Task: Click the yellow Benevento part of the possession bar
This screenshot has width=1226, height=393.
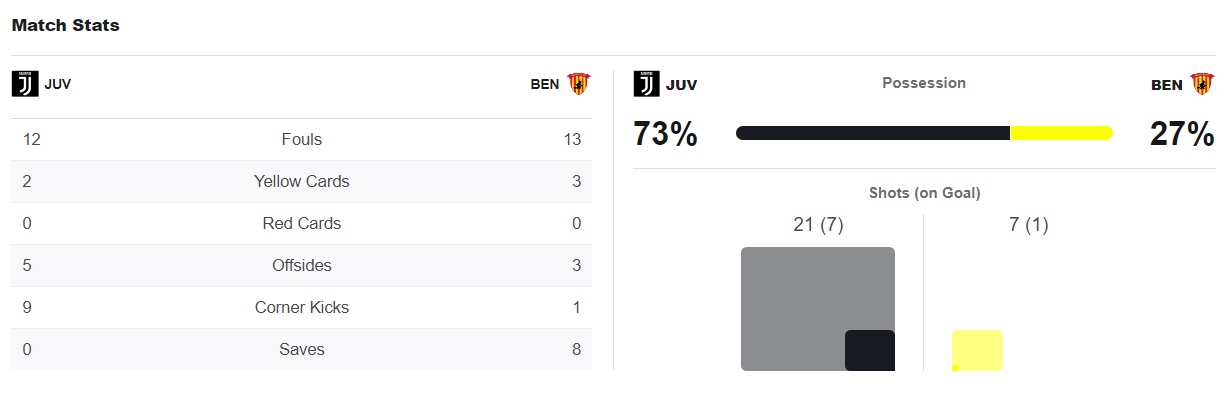Action: point(1062,133)
